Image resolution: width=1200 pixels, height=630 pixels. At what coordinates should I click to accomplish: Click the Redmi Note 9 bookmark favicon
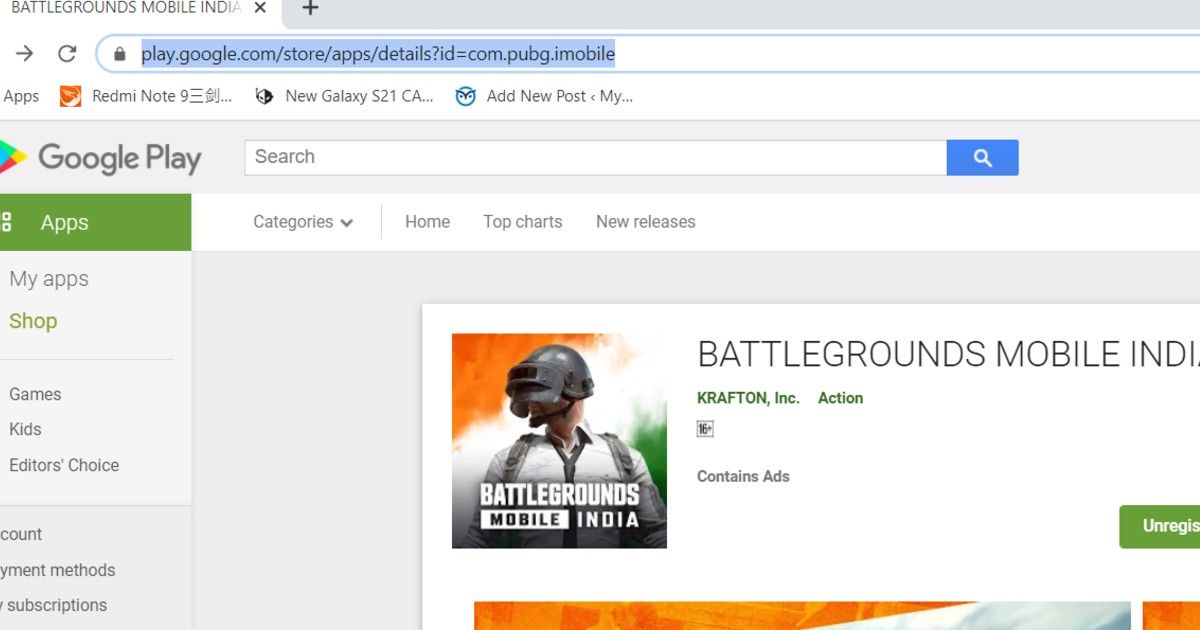pos(70,96)
